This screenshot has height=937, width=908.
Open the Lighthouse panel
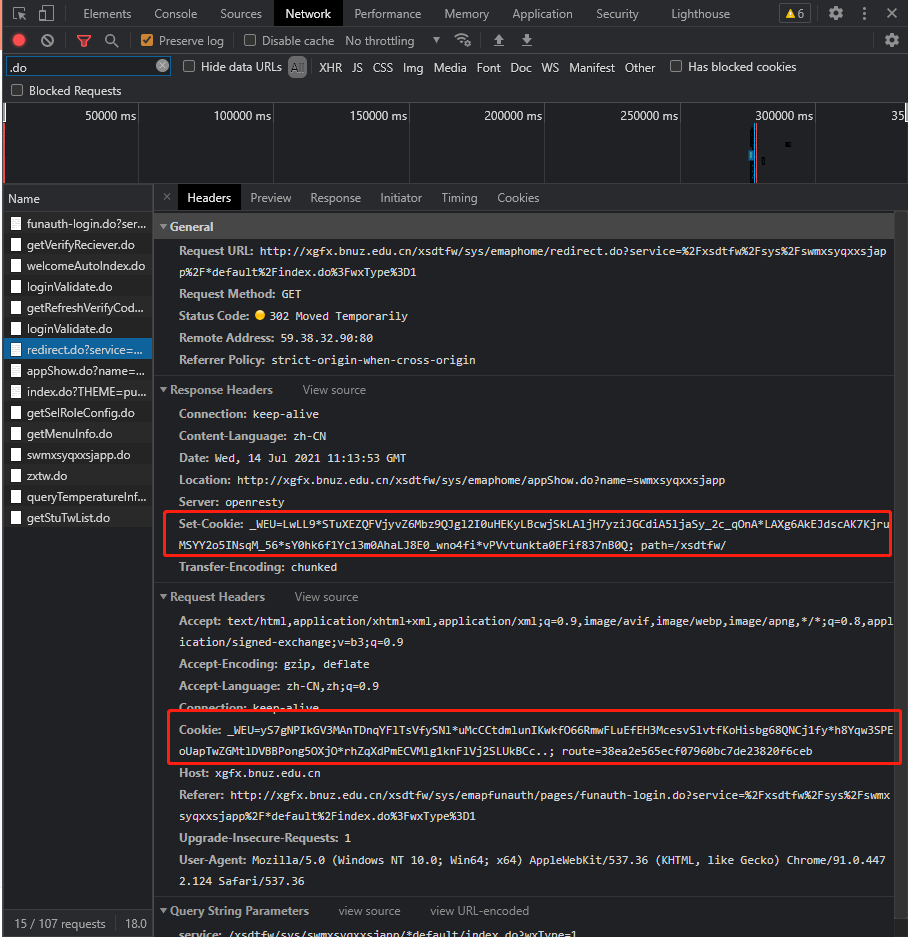[700, 13]
